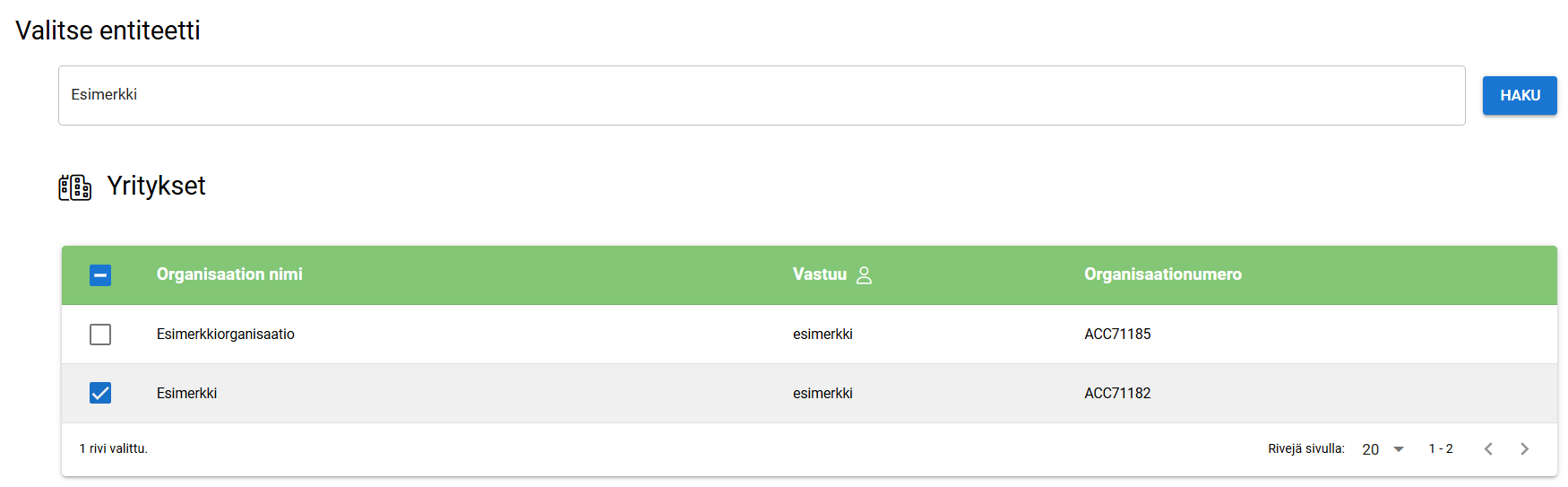Check the Esimerkkiorganisaatio row checkbox

(x=100, y=335)
